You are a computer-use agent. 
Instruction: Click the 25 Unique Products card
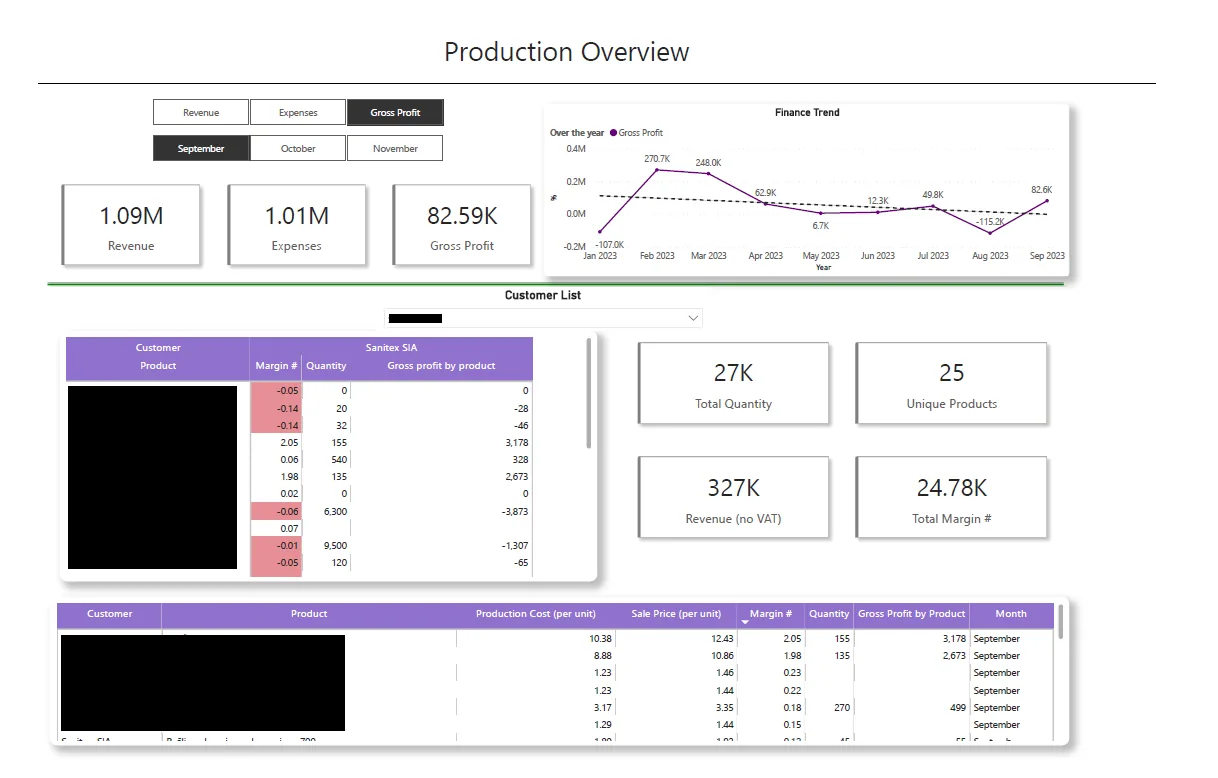pos(952,384)
